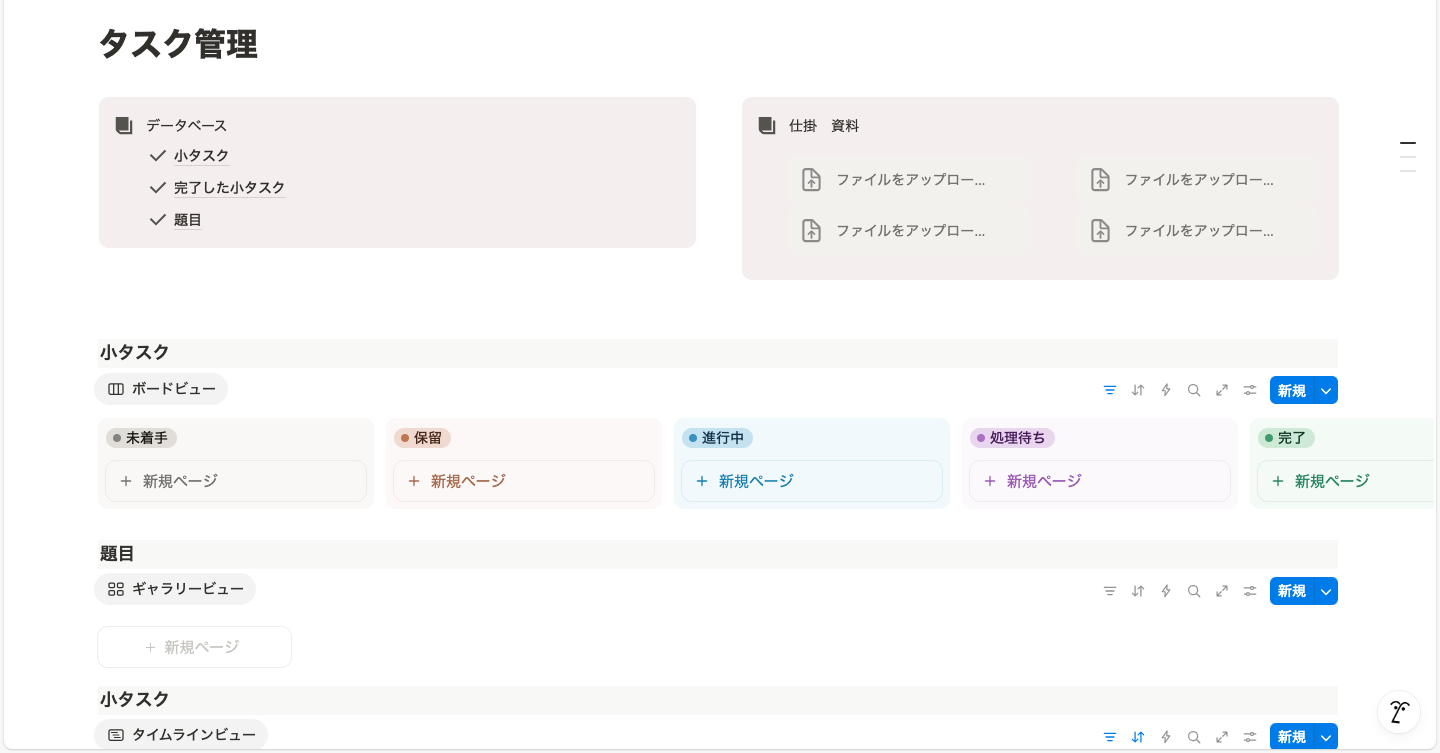Open the view settings icon in the 題目 gallery toolbar
The height and width of the screenshot is (753, 1440).
point(1249,591)
